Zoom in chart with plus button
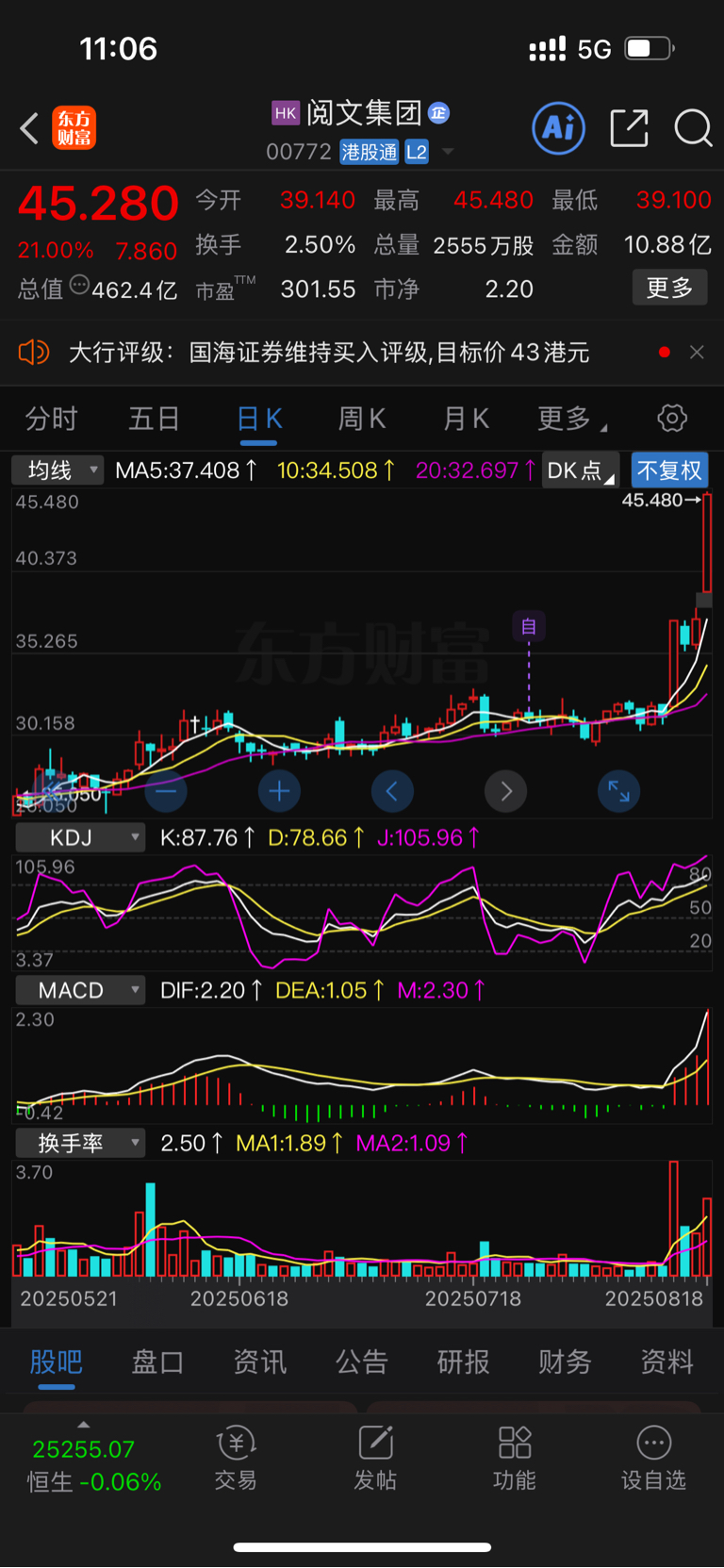Screen dimensions: 724x1568 (279, 791)
